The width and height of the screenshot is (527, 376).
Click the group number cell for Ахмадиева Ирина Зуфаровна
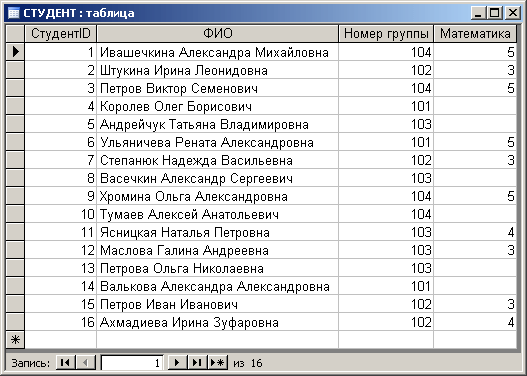386,322
